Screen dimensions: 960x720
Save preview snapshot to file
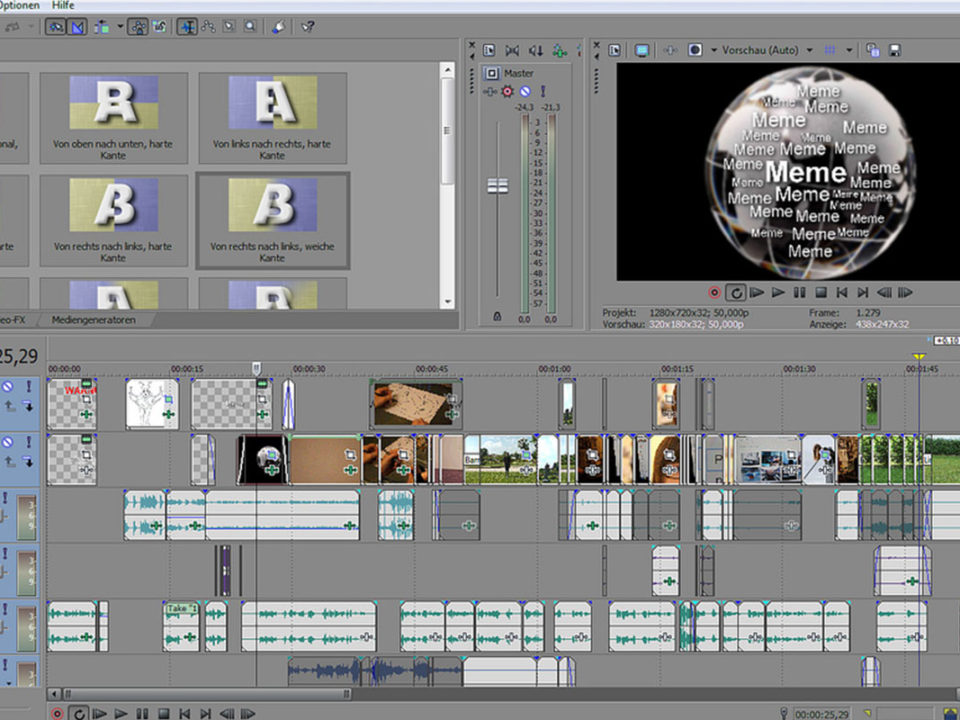pyautogui.click(x=894, y=50)
